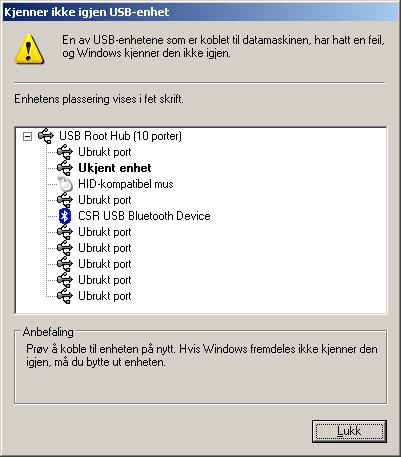Select Ubrukt port directly below CSR Bluetooth Device
Screen dimensions: 401x457
[105, 232]
